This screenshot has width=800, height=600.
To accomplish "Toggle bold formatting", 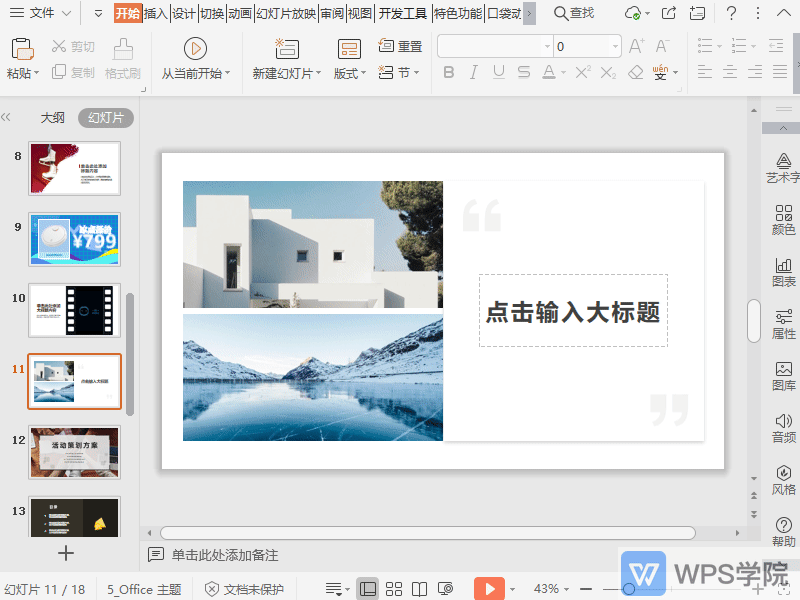I will click(448, 72).
